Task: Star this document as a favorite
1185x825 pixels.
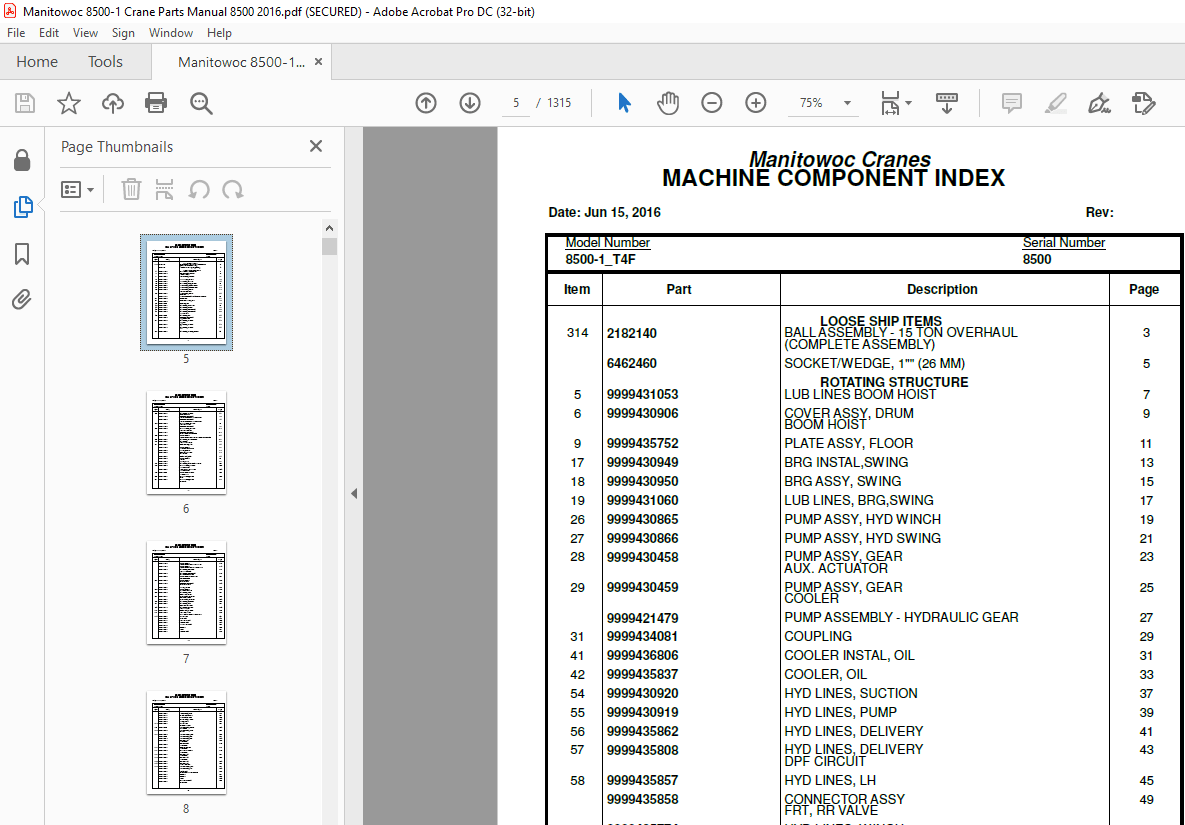Action: click(68, 102)
